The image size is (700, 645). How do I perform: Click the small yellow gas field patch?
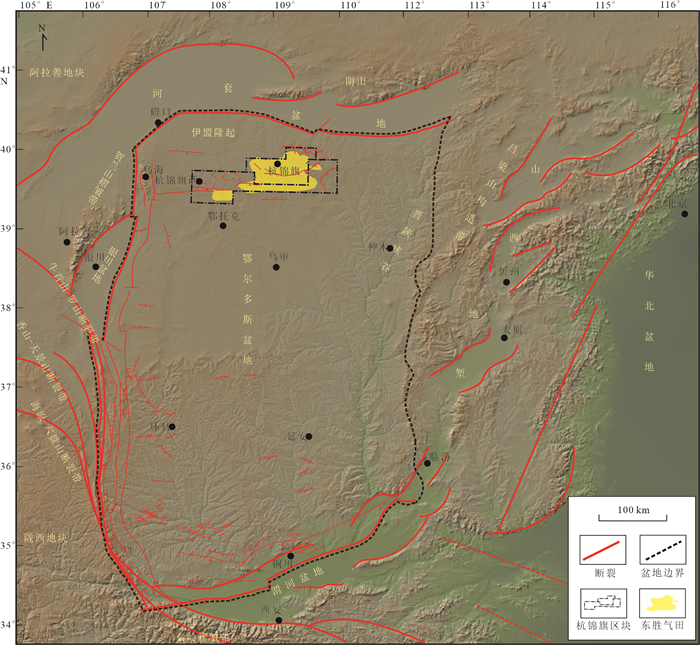(223, 195)
